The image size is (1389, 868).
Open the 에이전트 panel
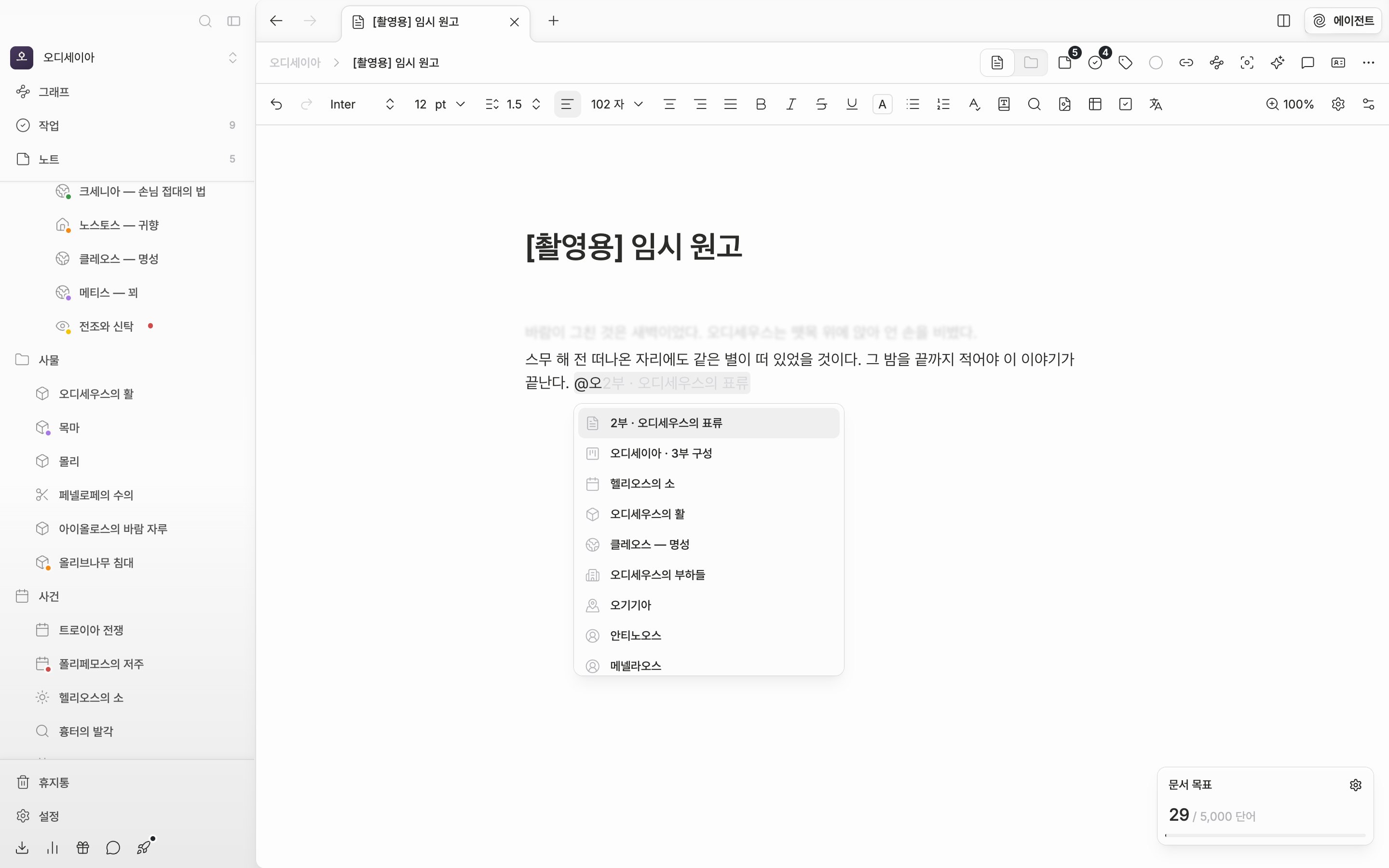click(1343, 21)
